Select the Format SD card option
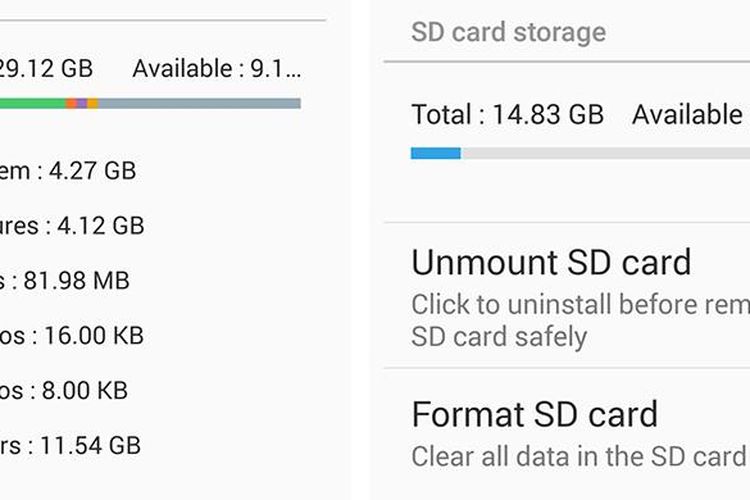This screenshot has height=500, width=750. tap(534, 414)
